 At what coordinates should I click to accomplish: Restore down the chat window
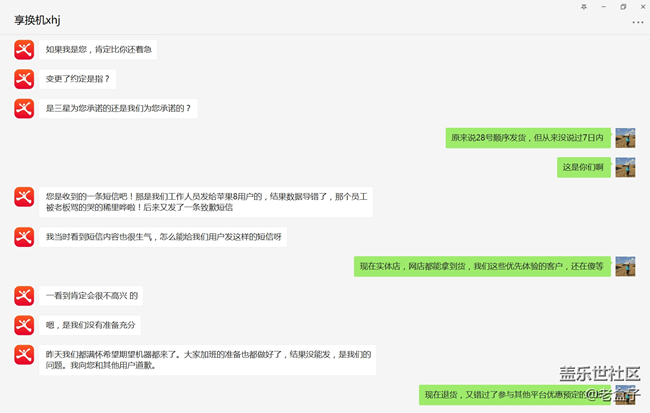tap(623, 7)
